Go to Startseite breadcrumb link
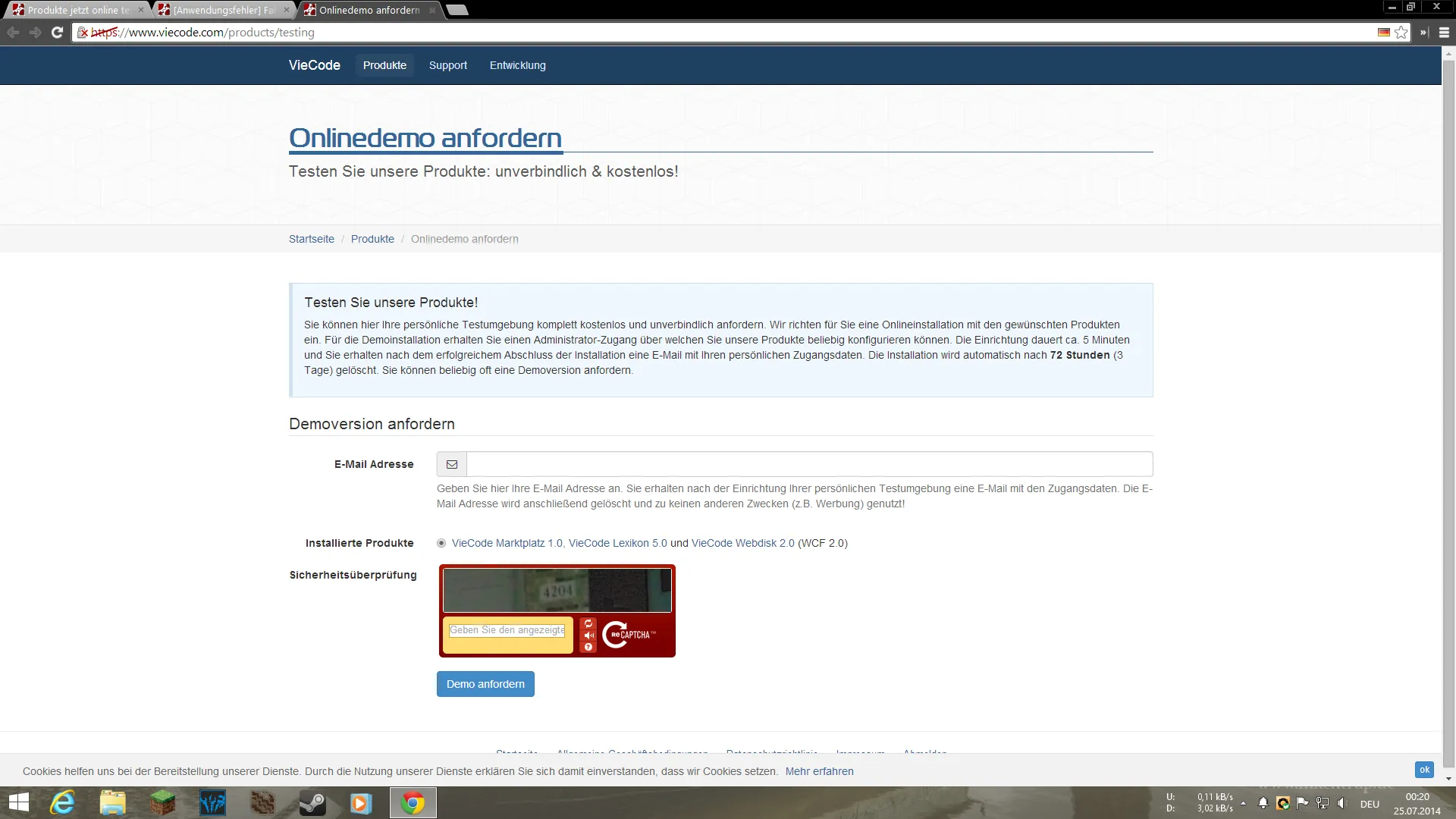The height and width of the screenshot is (819, 1456). [311, 239]
